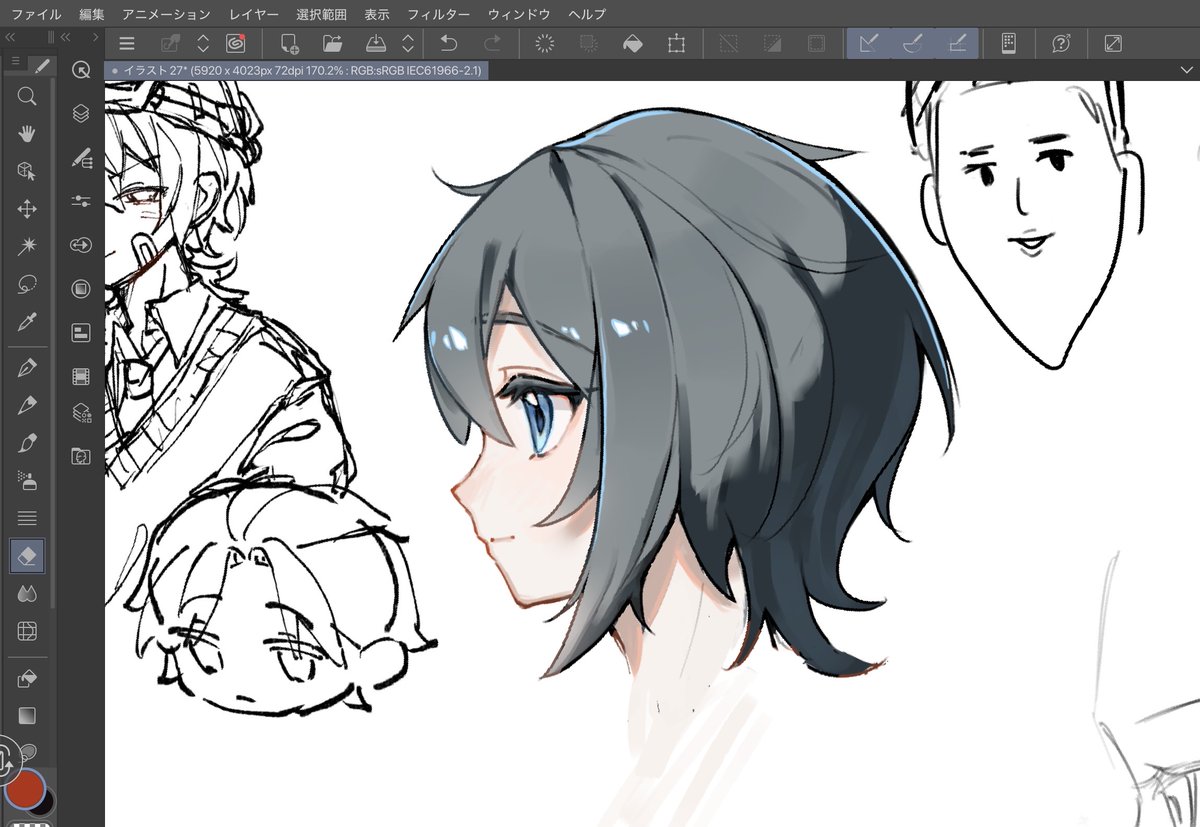Open the 編集 menu
1200x827 pixels.
(x=91, y=14)
